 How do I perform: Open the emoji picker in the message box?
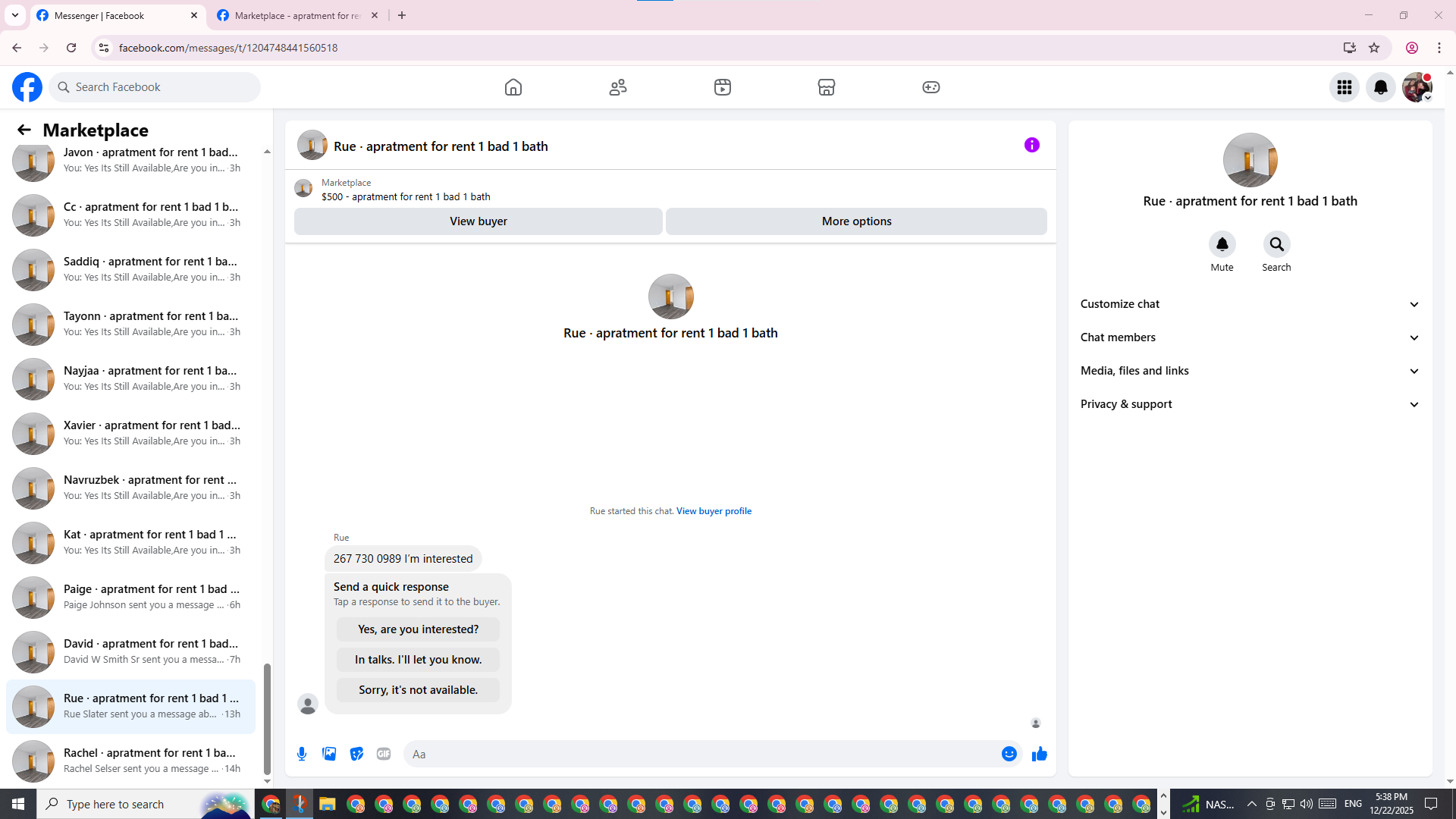(1009, 754)
